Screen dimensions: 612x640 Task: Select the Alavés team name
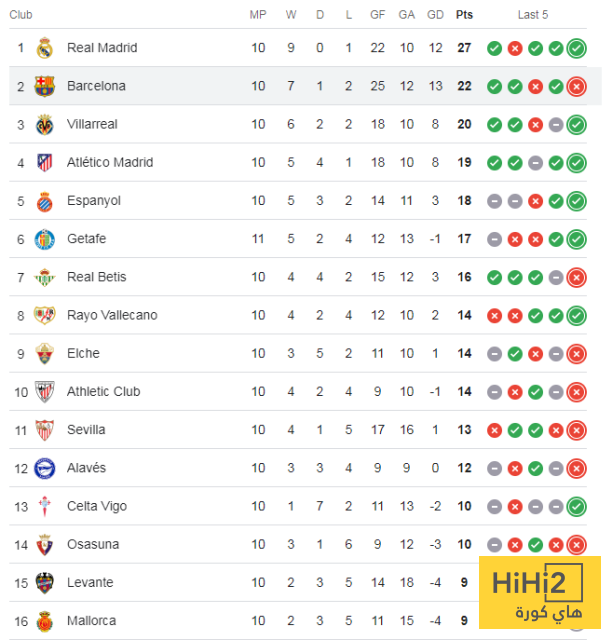[x=86, y=468]
